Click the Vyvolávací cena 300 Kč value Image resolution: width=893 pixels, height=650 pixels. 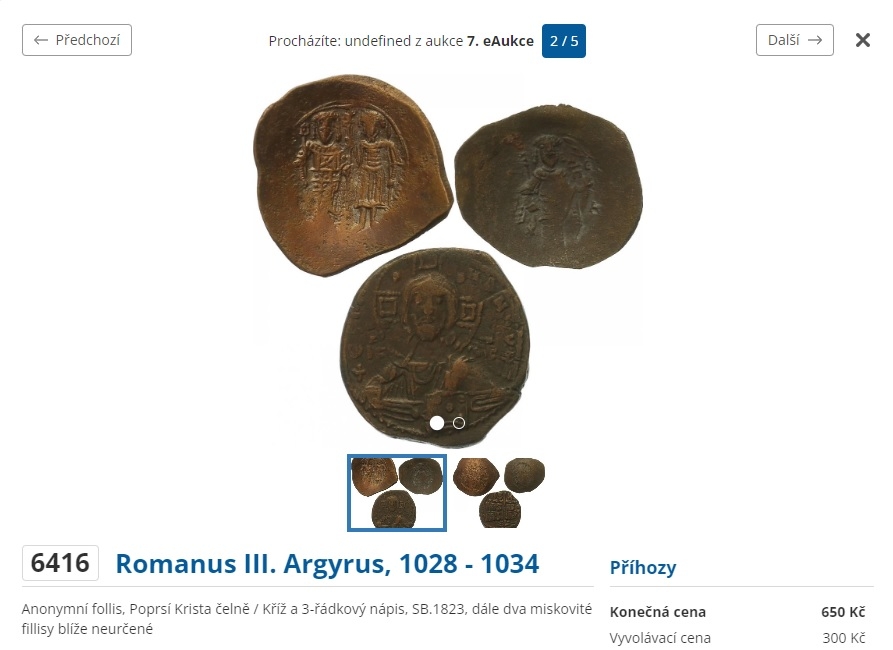843,637
